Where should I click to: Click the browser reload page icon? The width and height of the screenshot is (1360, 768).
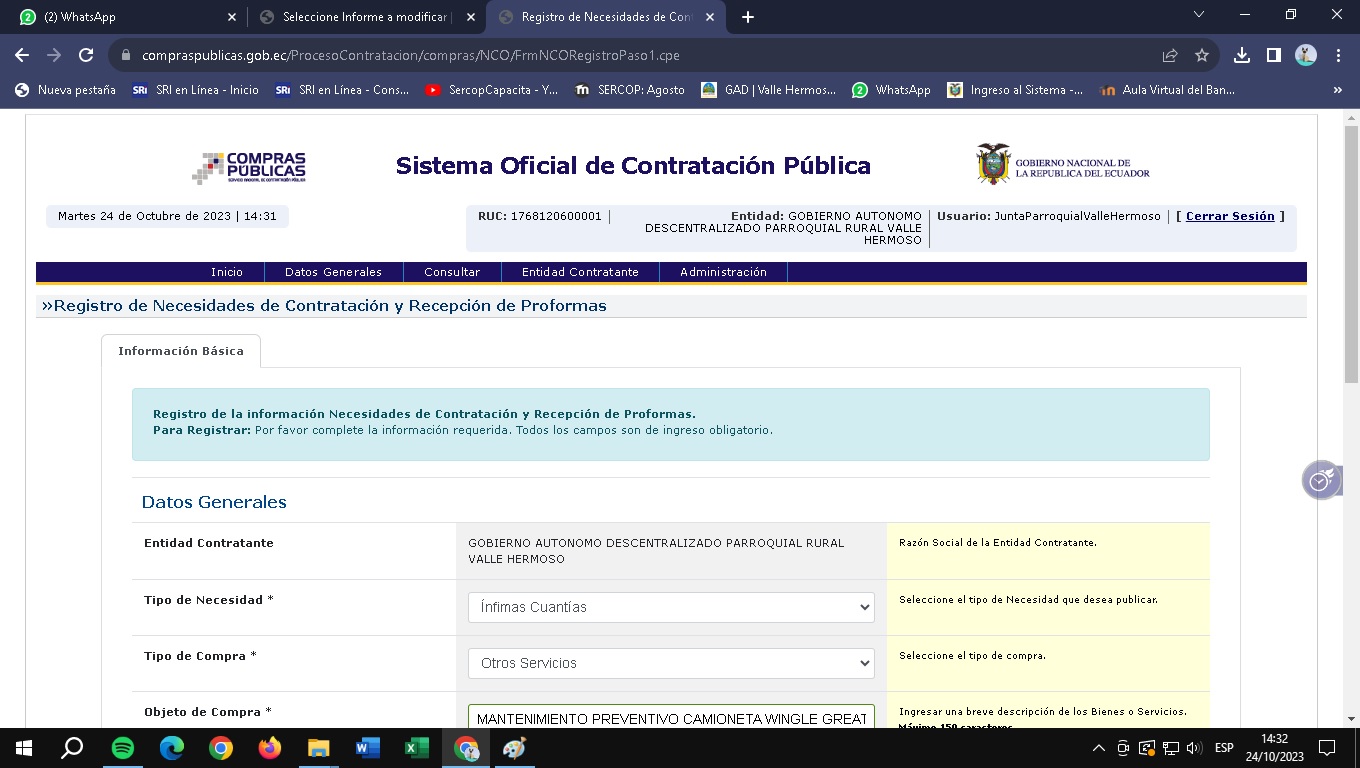tap(86, 56)
